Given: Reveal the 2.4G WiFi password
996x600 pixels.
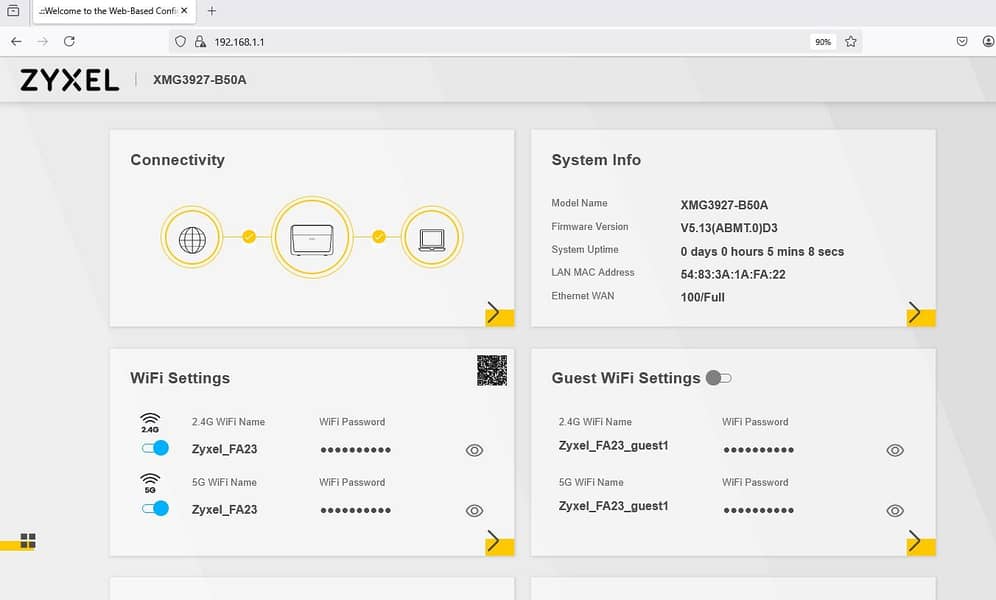Looking at the screenshot, I should coord(474,450).
